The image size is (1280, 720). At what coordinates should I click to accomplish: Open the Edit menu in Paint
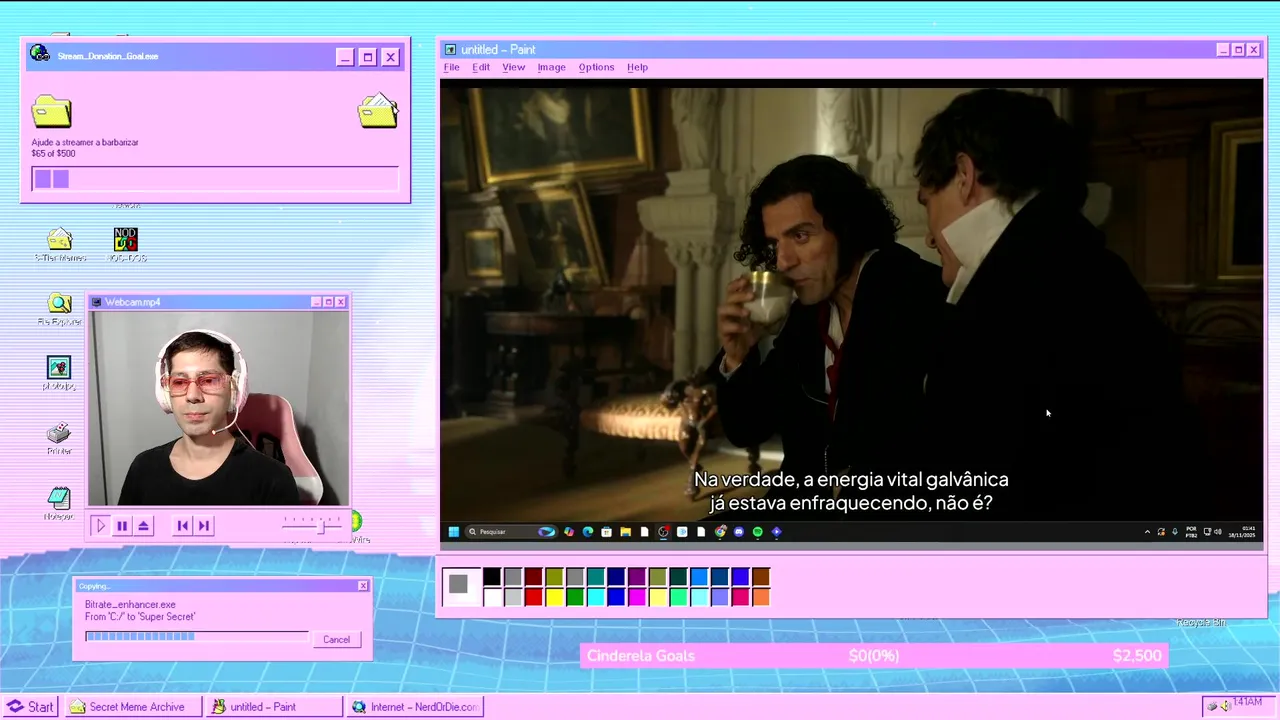[x=481, y=67]
